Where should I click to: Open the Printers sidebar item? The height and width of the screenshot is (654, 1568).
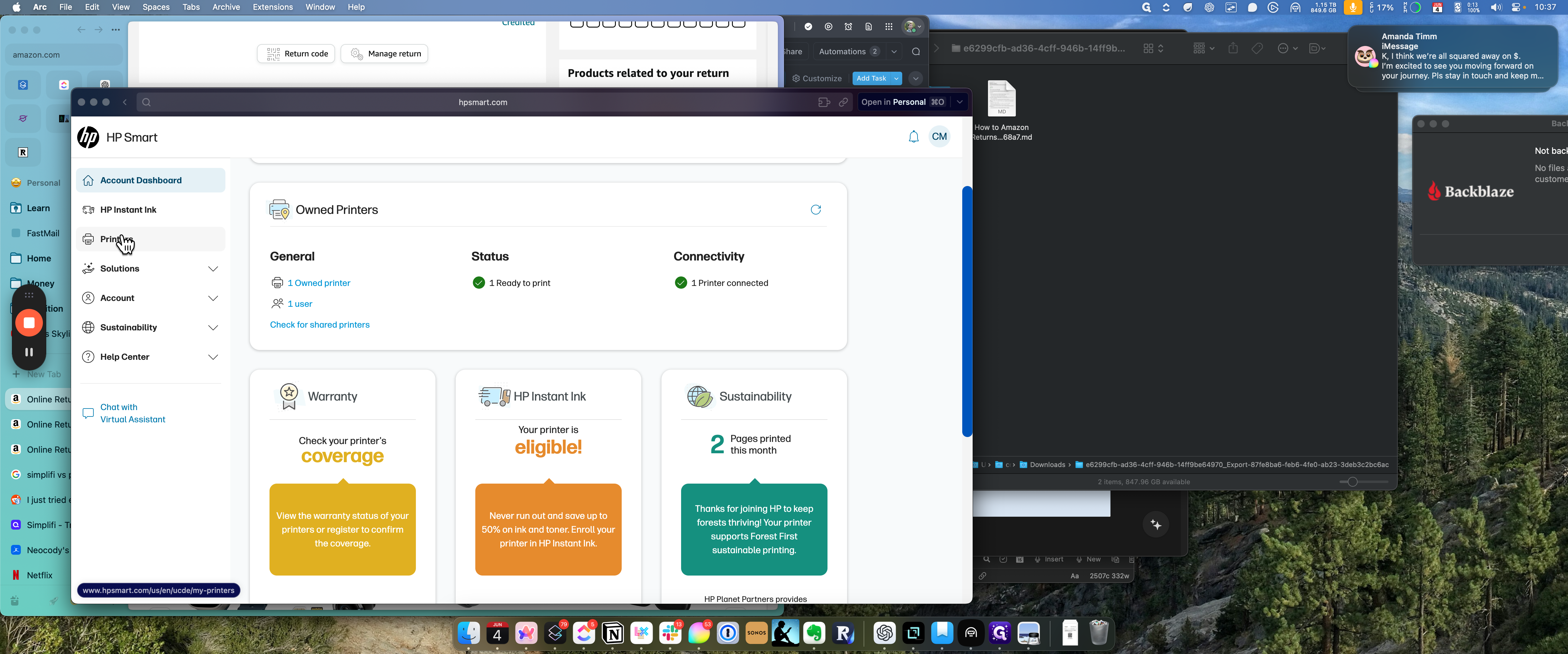(150, 239)
